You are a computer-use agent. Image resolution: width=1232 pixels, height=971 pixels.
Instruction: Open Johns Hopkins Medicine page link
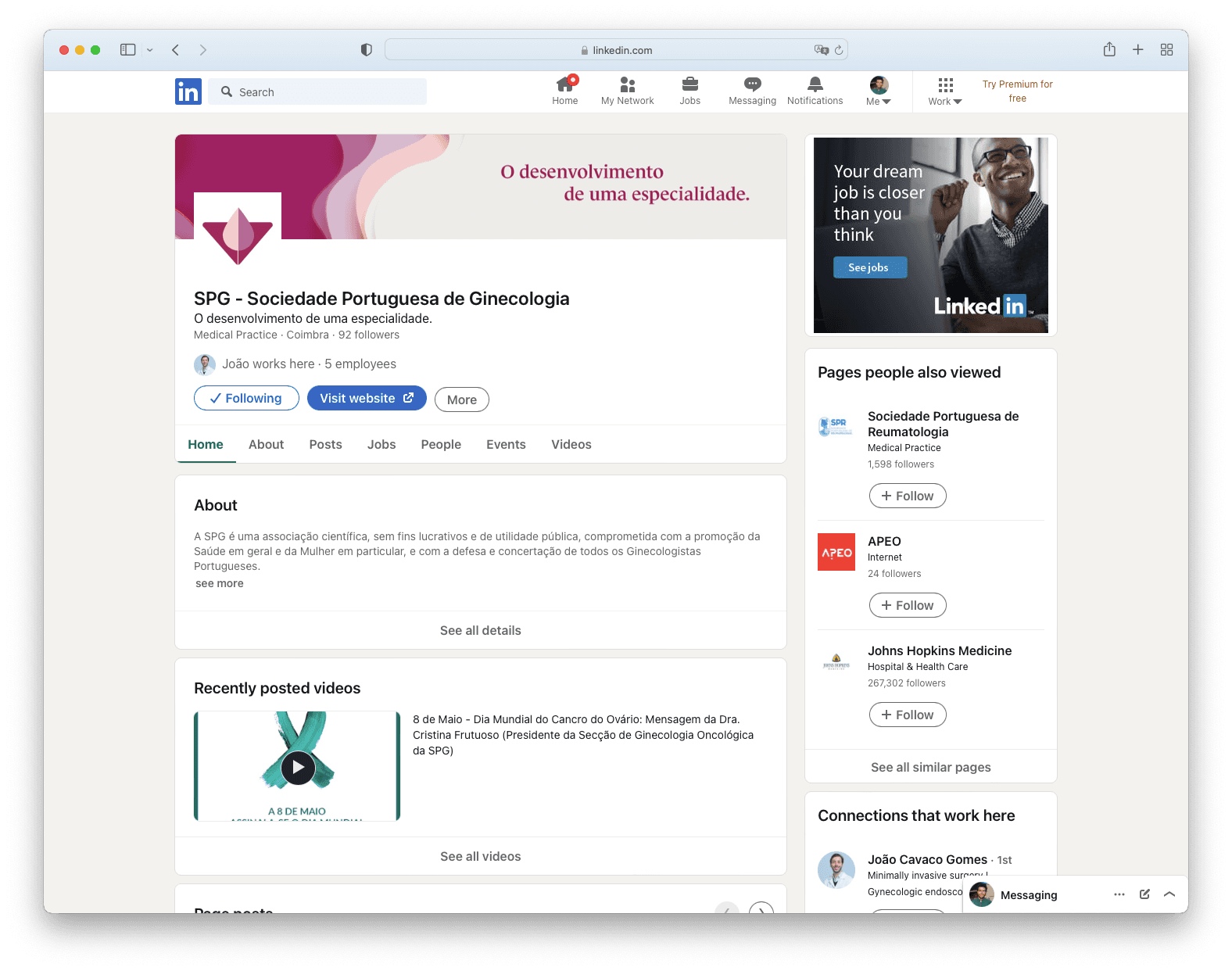pos(940,650)
